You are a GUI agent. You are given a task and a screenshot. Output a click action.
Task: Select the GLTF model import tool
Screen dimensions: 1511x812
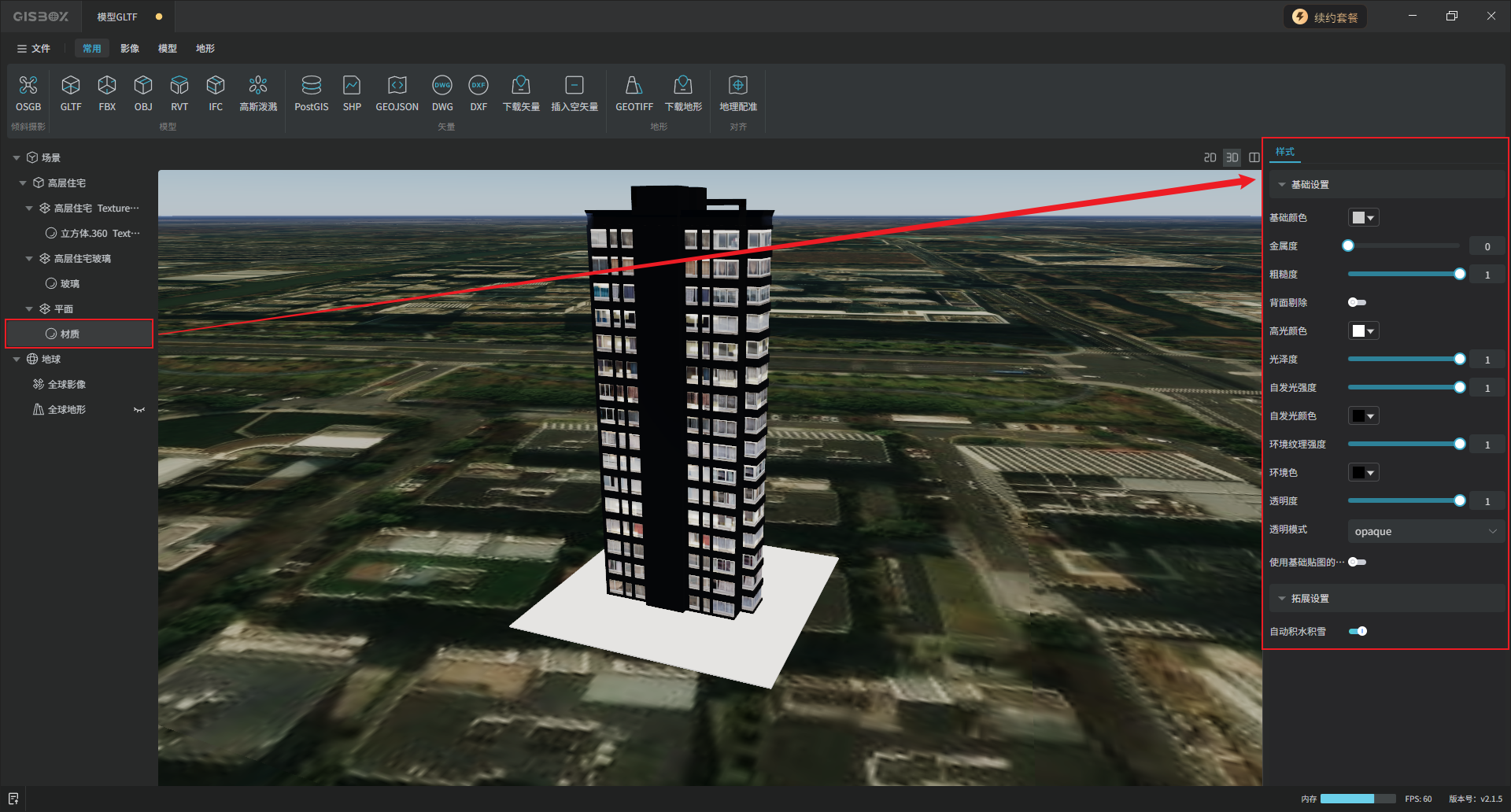(71, 86)
